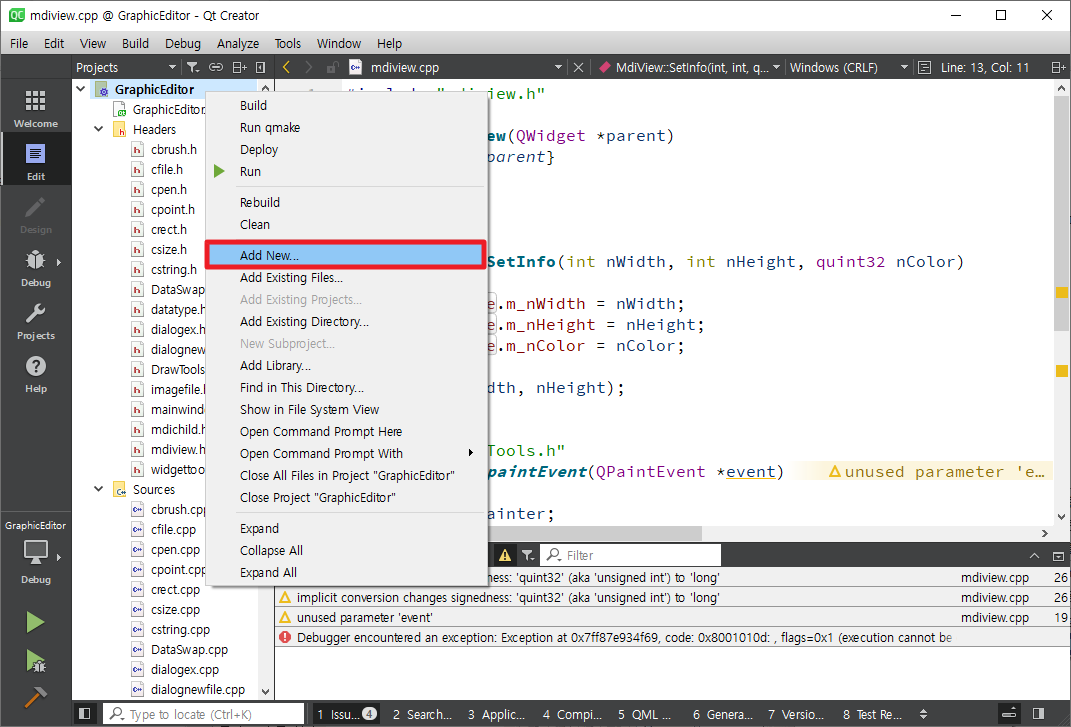1071x727 pixels.
Task: Open the 2 Search Results output tab
Action: 422,714
